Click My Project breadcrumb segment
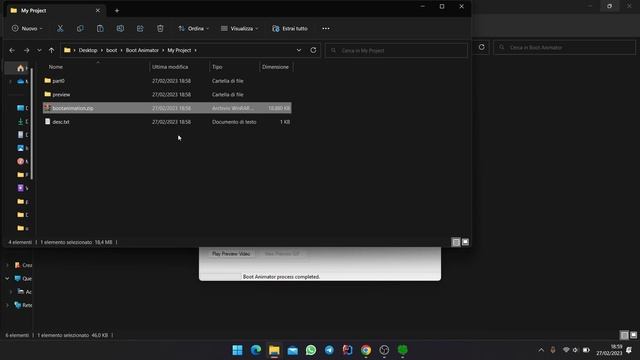 [179, 50]
